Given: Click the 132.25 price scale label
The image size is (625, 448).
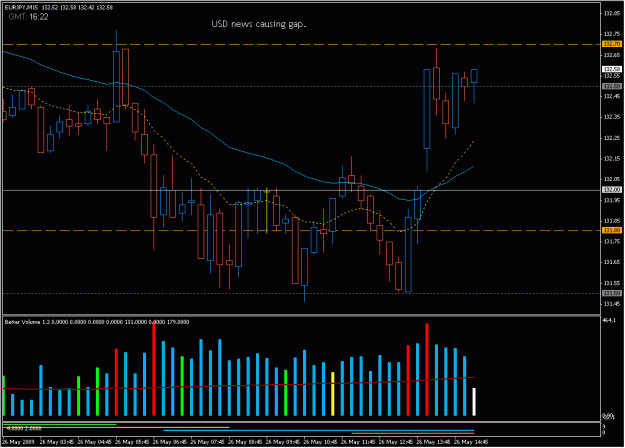Looking at the screenshot, I should [612, 138].
